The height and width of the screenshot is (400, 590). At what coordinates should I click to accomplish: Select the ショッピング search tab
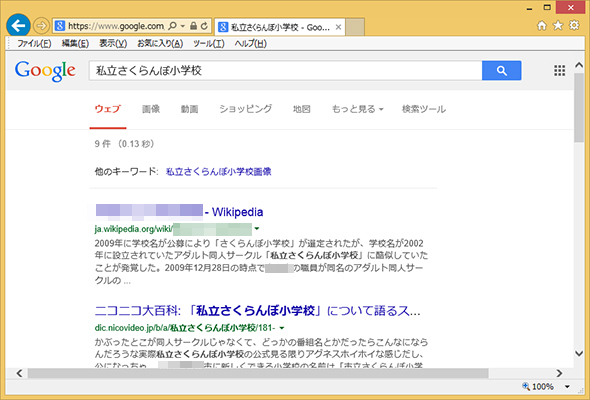coord(246,109)
